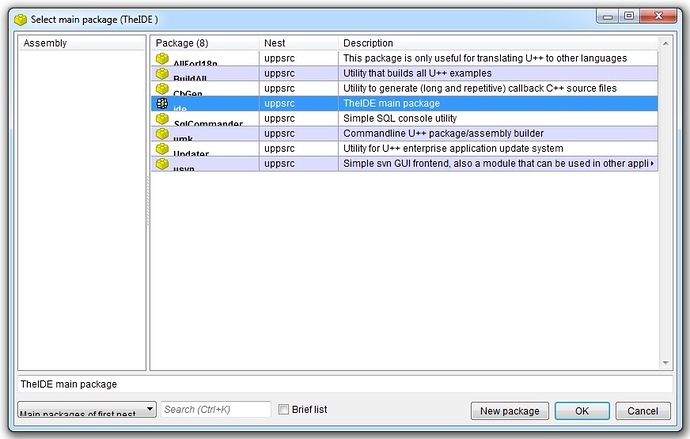Viewport: 690px width, 439px height.
Task: Click 'Simple SQL console utility' description
Action: (x=400, y=118)
